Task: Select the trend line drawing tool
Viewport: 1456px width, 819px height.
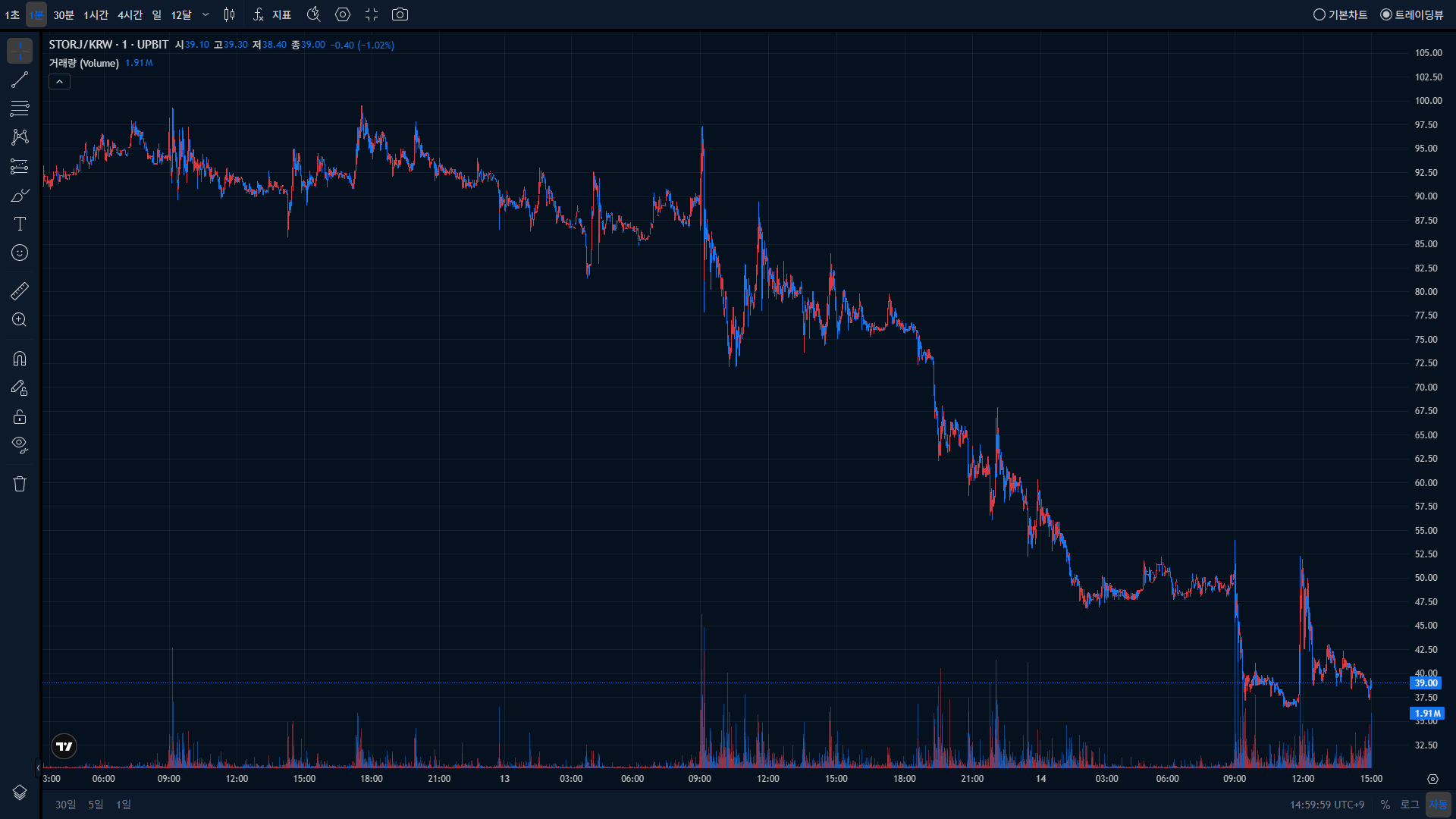Action: (20, 80)
